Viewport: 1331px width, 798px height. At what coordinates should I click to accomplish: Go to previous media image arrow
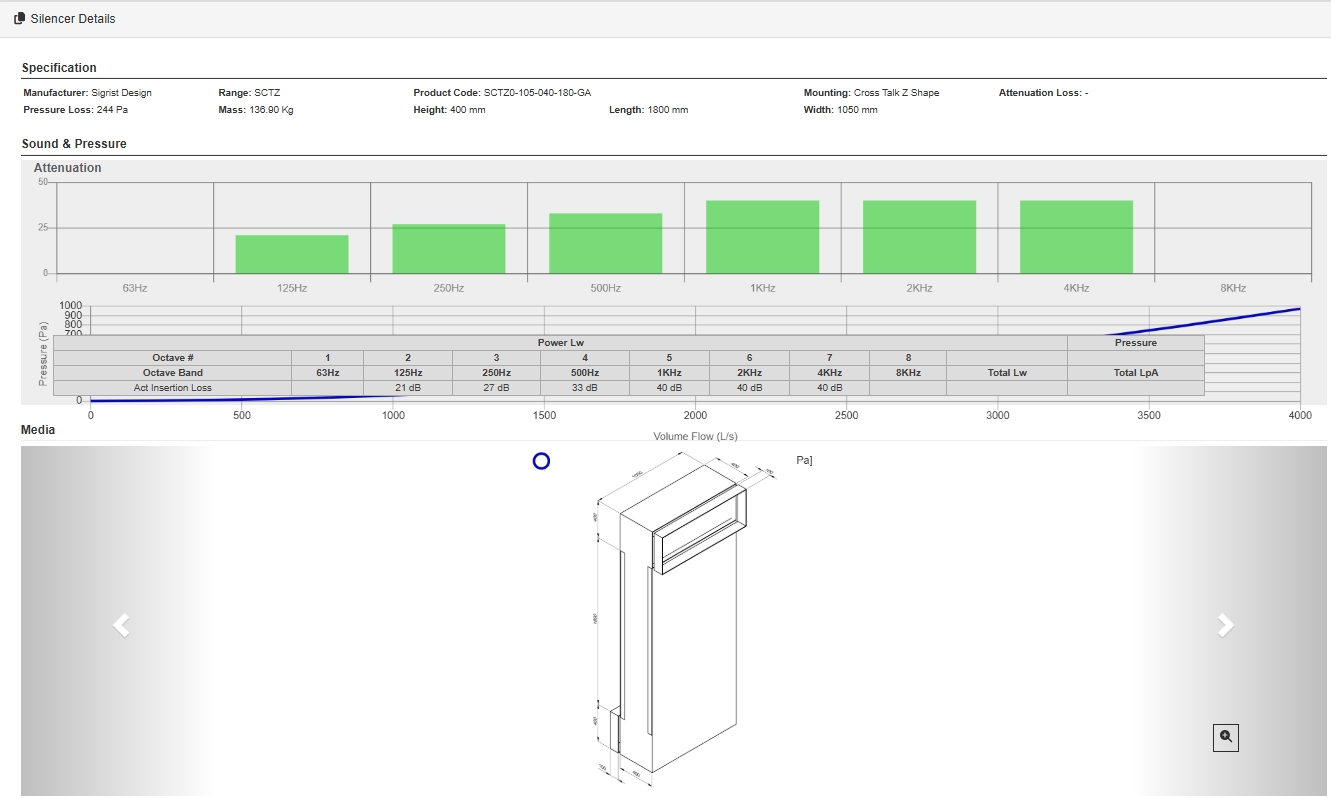(x=121, y=625)
